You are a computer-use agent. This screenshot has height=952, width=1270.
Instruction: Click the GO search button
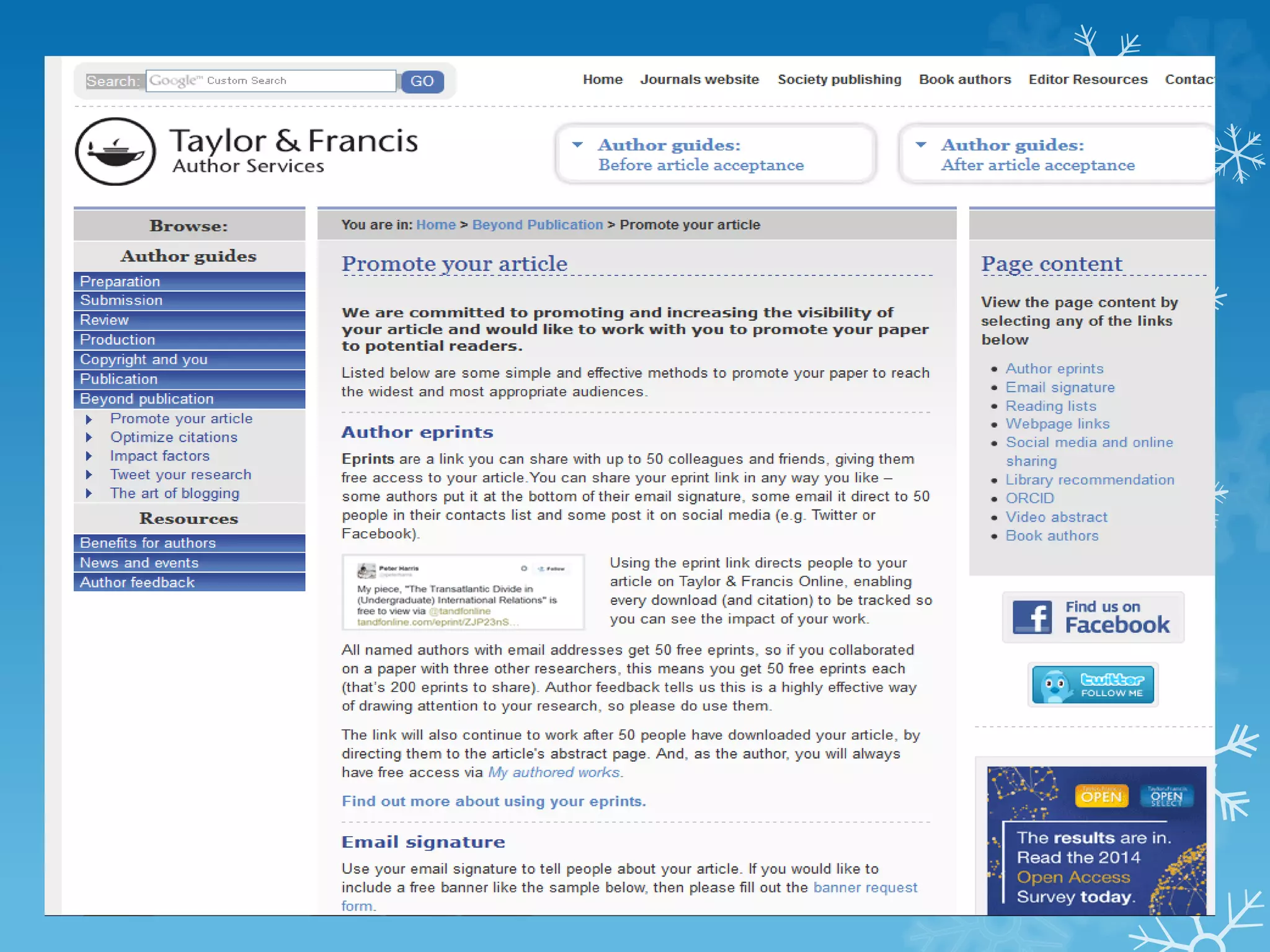pos(422,81)
